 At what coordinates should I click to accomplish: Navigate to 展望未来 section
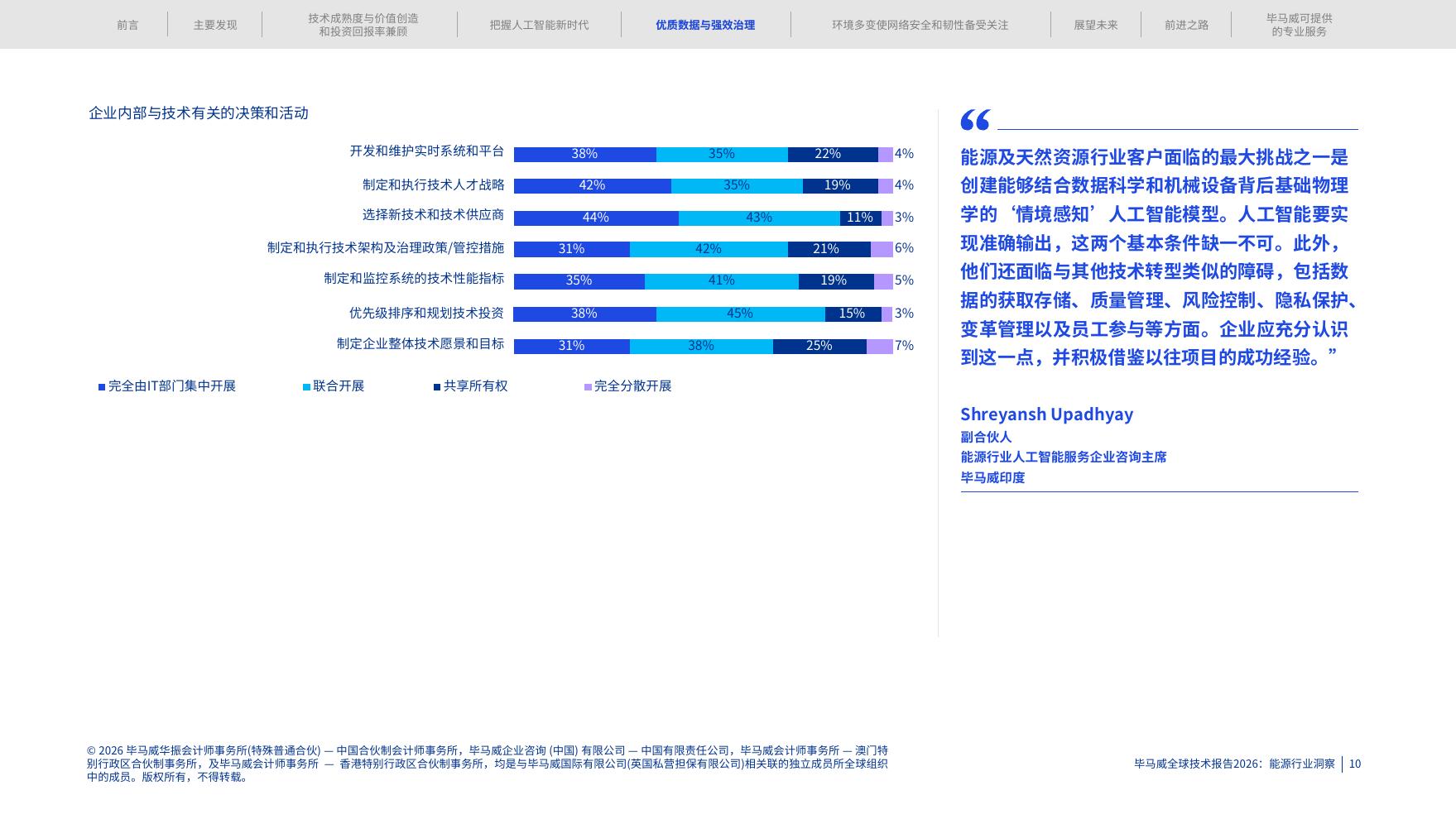(x=1094, y=24)
